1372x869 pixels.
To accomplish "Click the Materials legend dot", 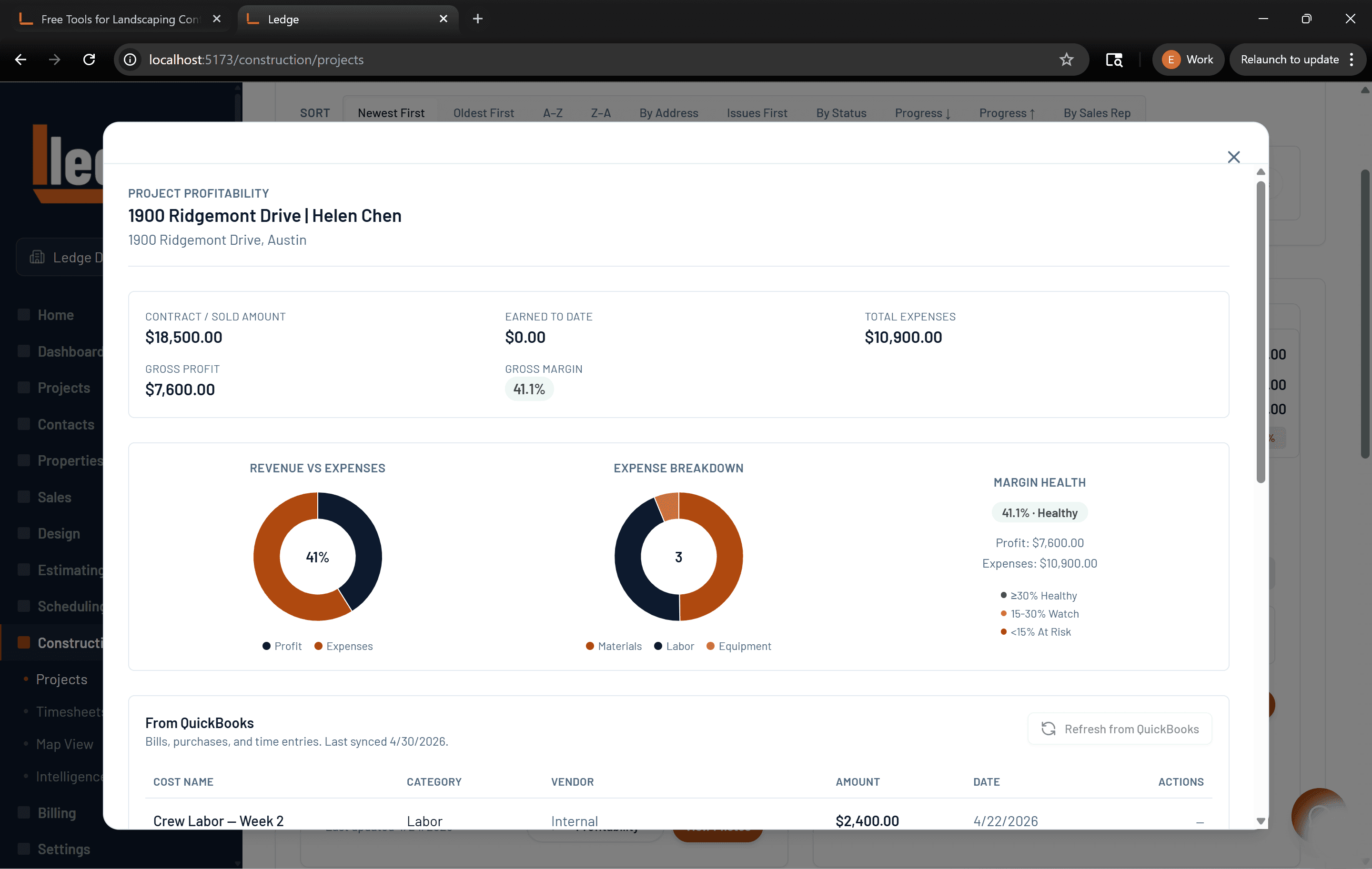I will click(x=590, y=646).
